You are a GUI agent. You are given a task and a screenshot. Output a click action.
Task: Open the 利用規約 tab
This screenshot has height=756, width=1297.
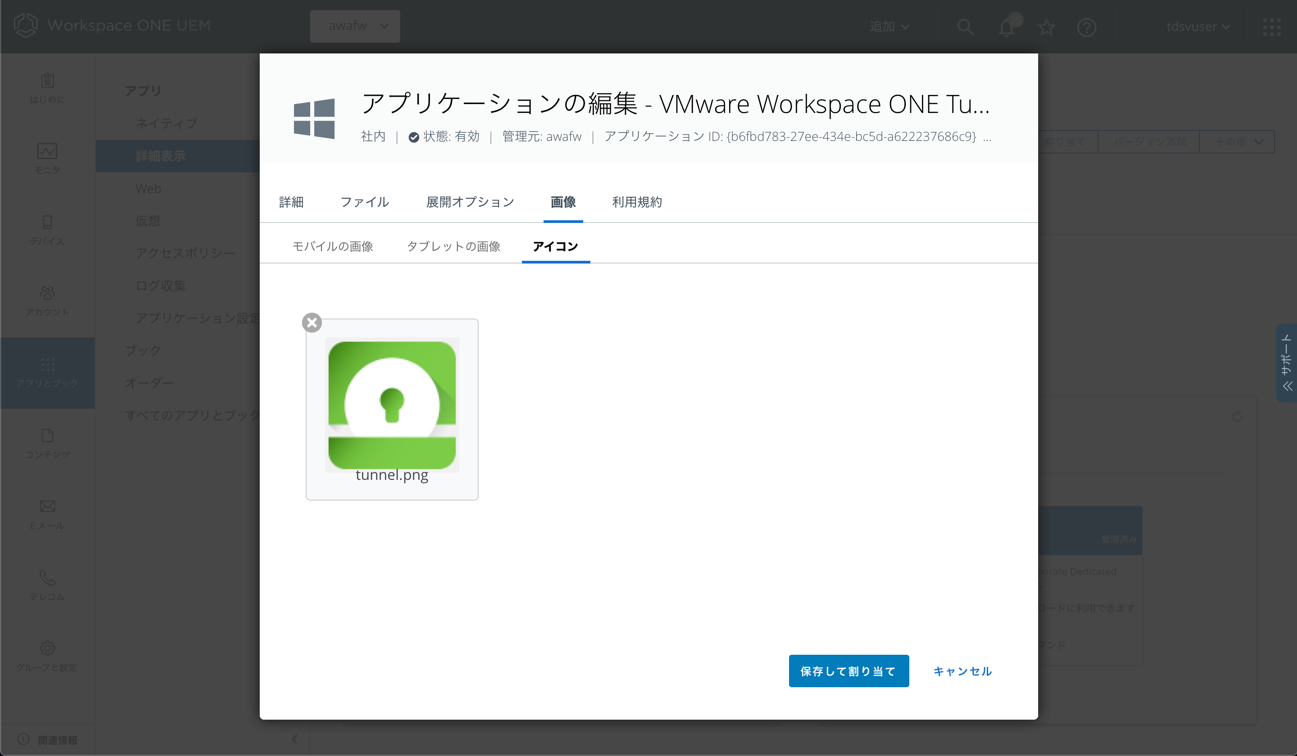pyautogui.click(x=637, y=202)
